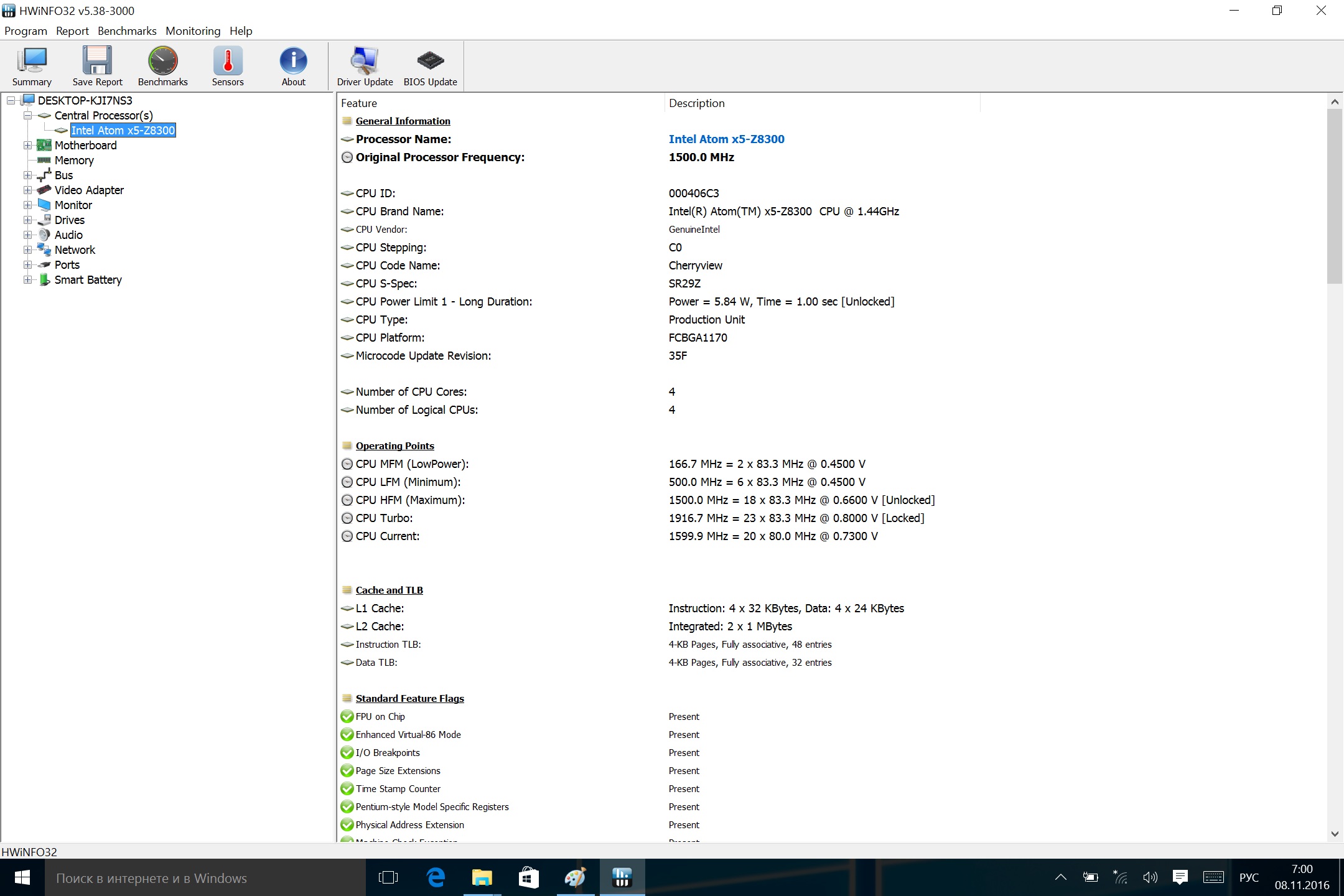Viewport: 1344px width, 896px height.
Task: Open File Explorer from the taskbar
Action: (482, 877)
